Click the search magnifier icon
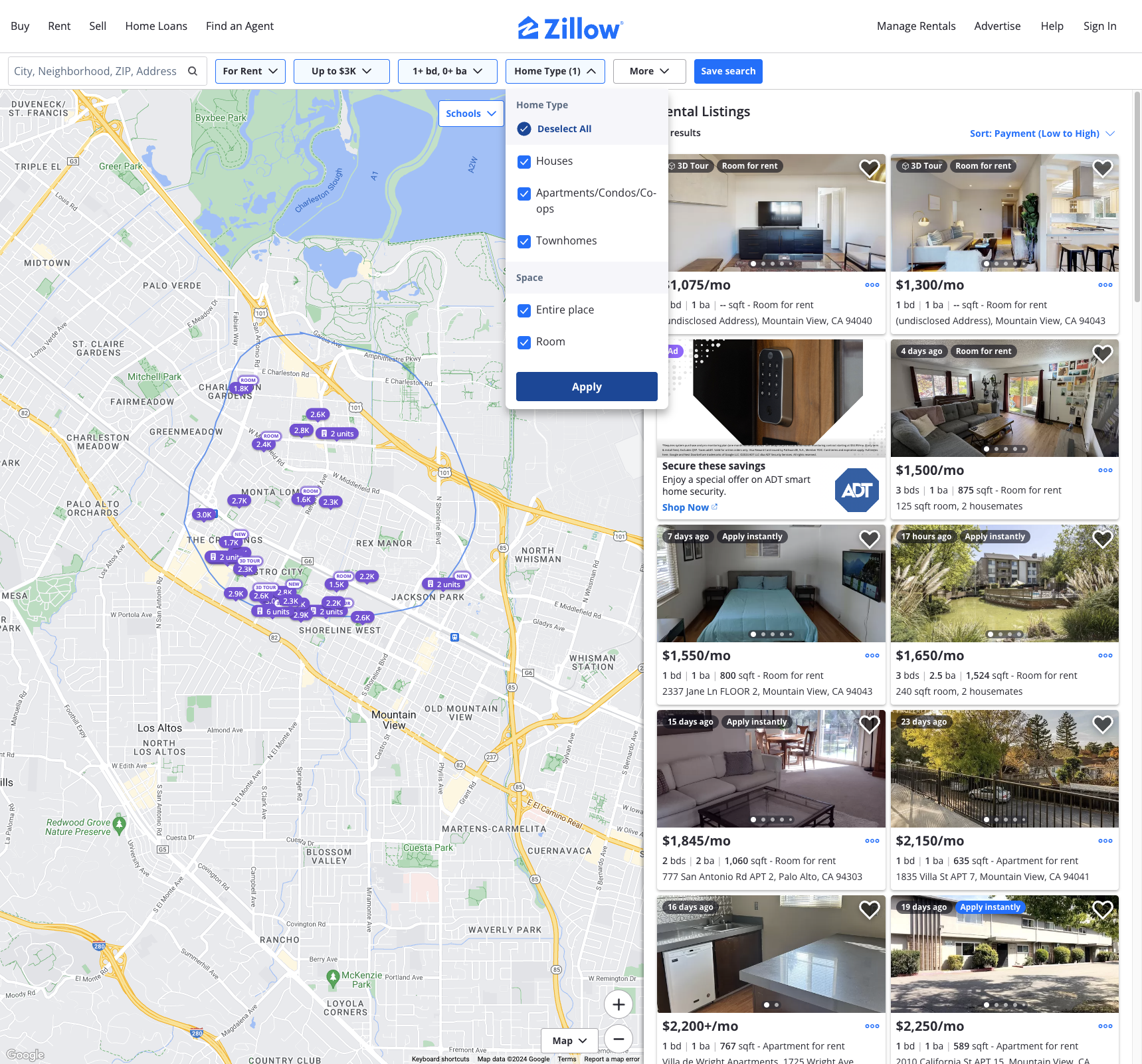The height and width of the screenshot is (1064, 1142). [x=193, y=71]
